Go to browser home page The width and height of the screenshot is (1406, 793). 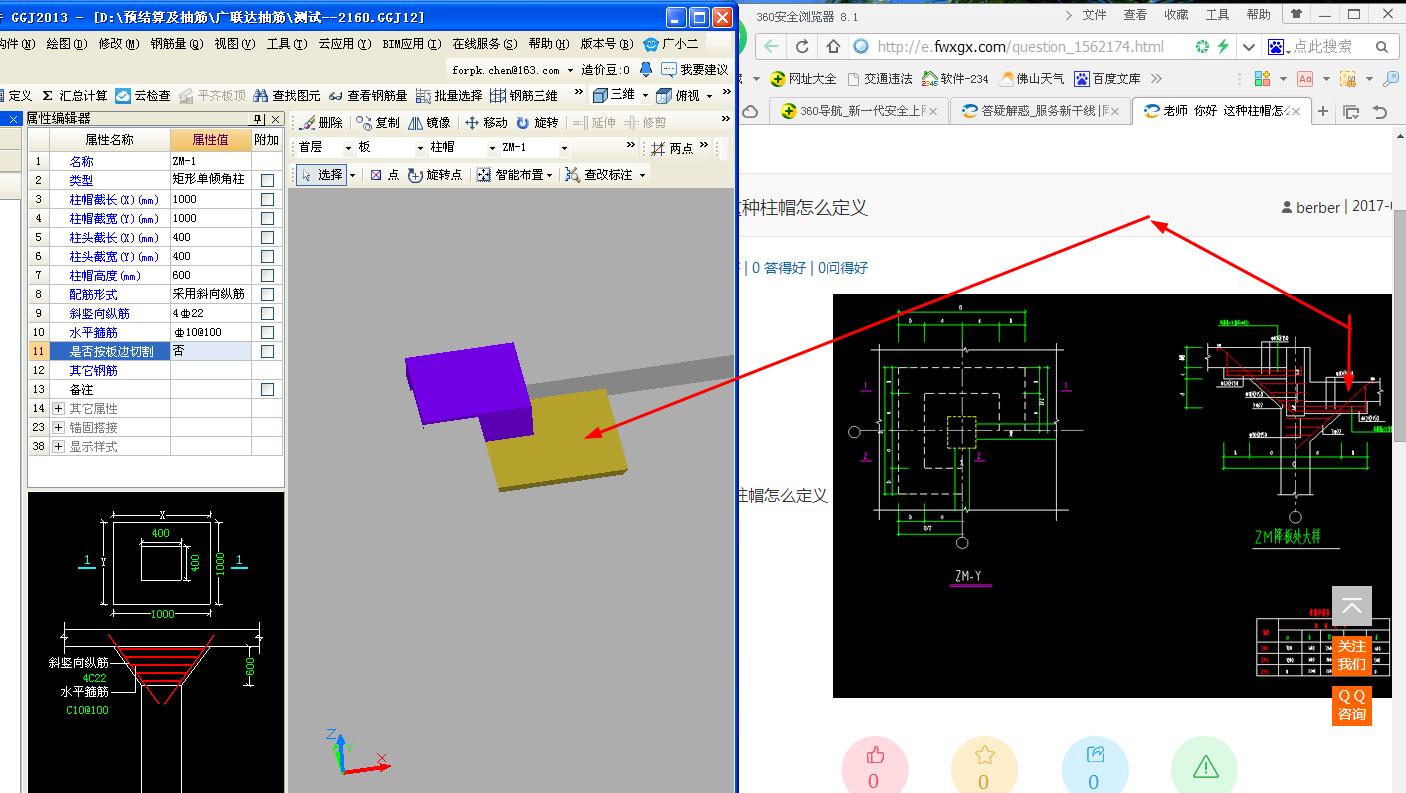[833, 46]
